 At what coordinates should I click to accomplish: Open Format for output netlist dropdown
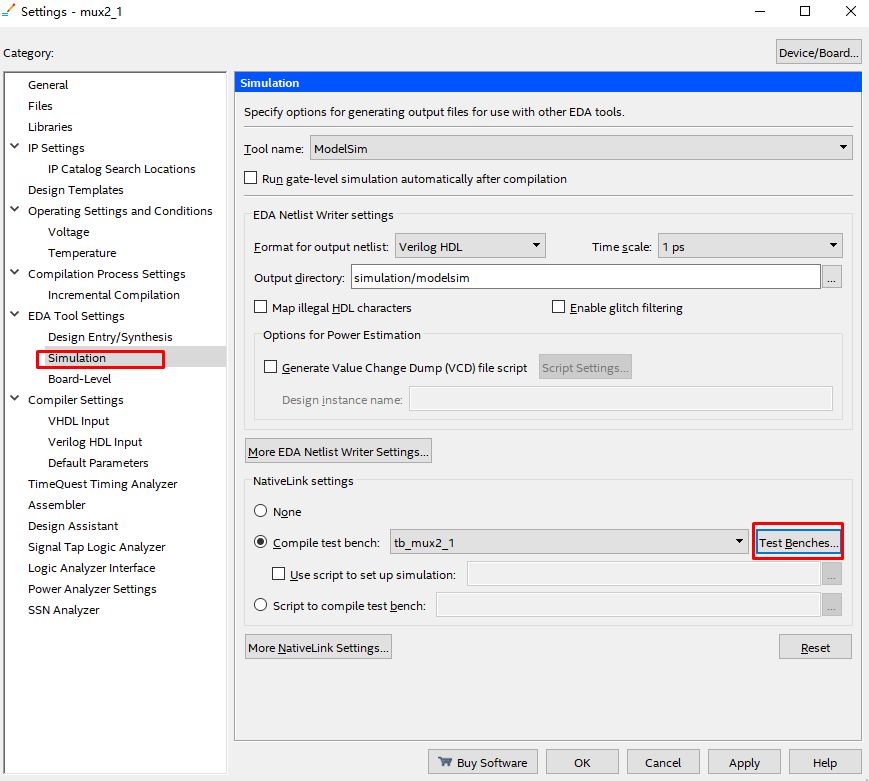[470, 246]
